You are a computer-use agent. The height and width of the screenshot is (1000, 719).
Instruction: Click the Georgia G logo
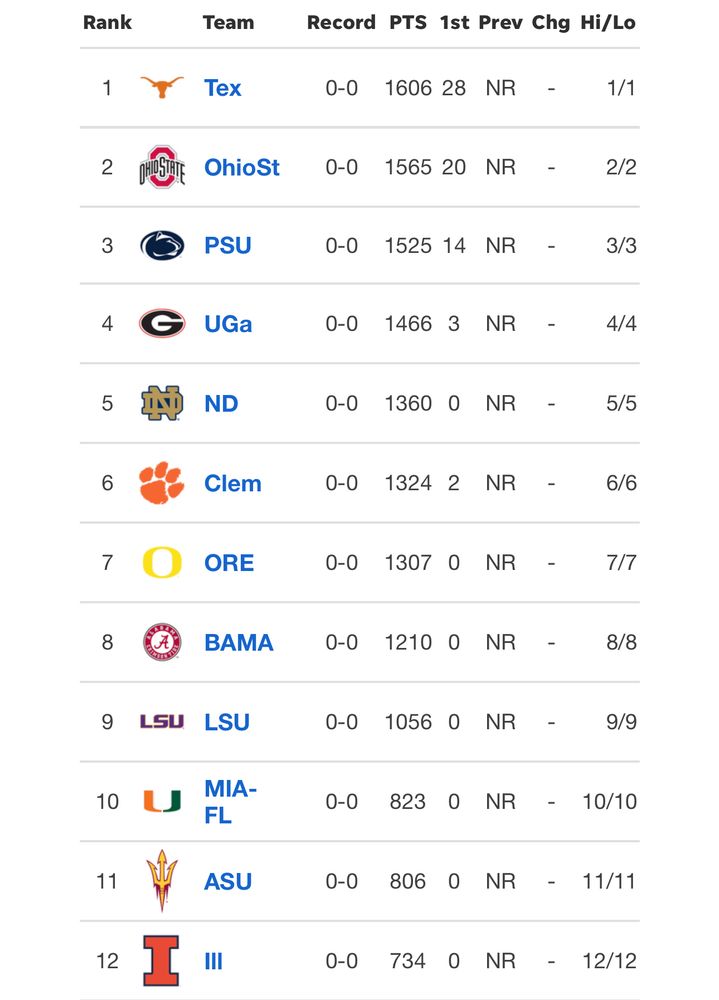tap(162, 323)
